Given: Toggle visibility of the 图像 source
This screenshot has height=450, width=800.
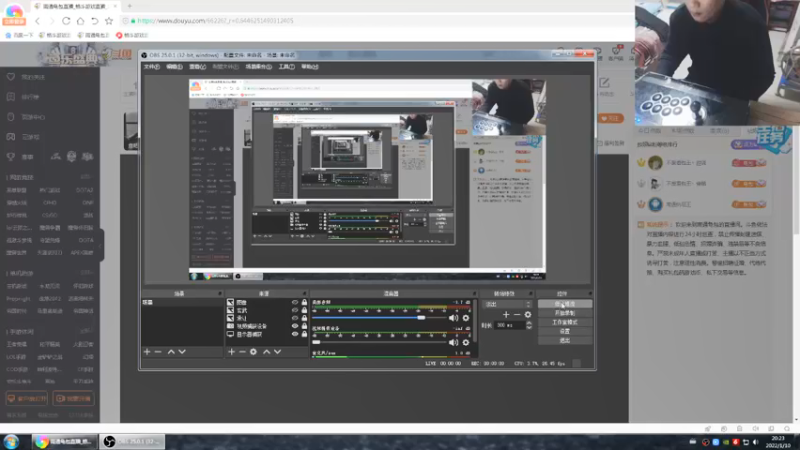Looking at the screenshot, I should (x=295, y=303).
